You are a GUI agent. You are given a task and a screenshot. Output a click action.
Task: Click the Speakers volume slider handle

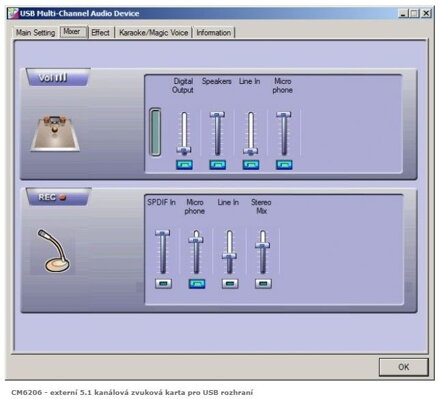click(x=217, y=115)
